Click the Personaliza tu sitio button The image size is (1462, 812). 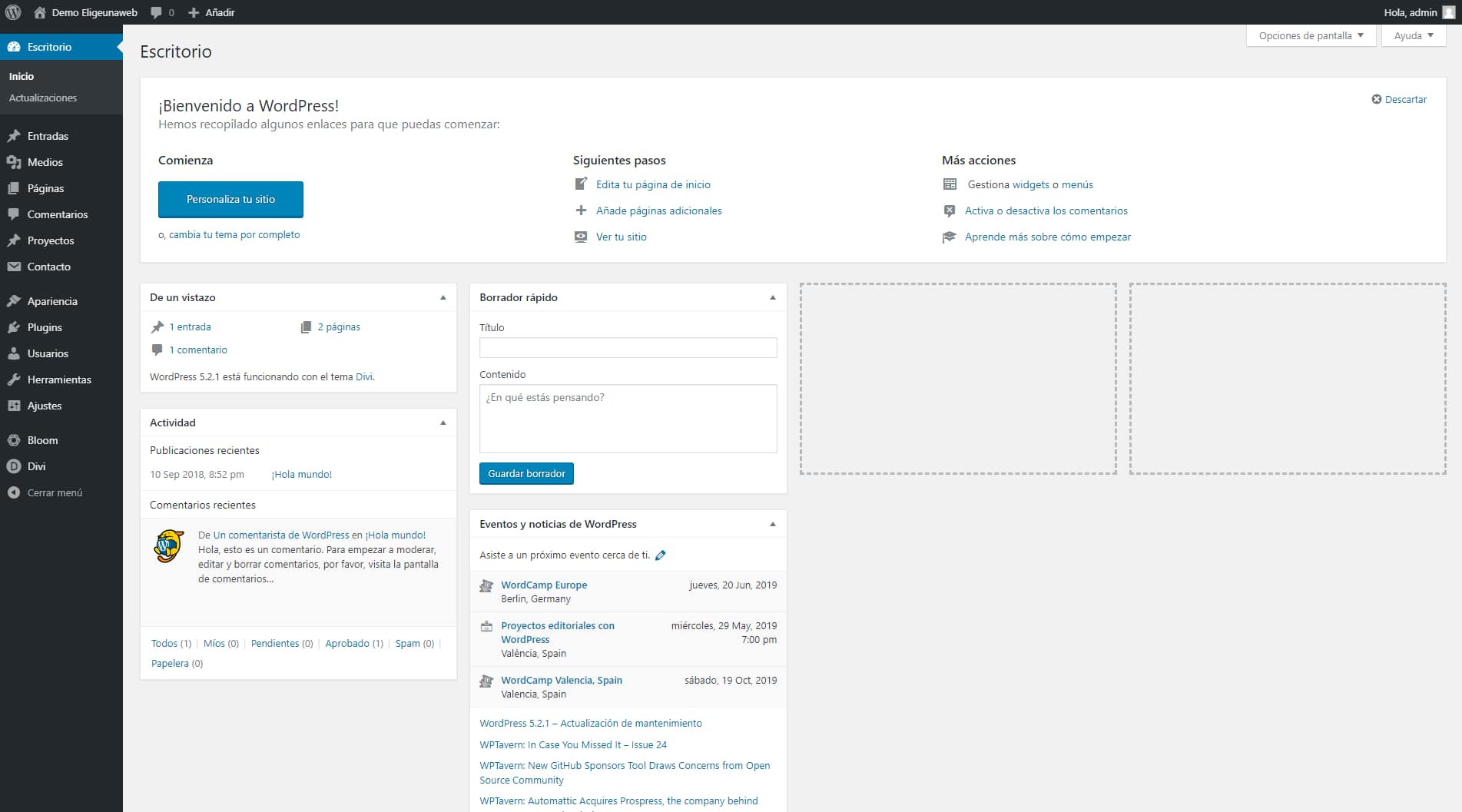click(230, 199)
